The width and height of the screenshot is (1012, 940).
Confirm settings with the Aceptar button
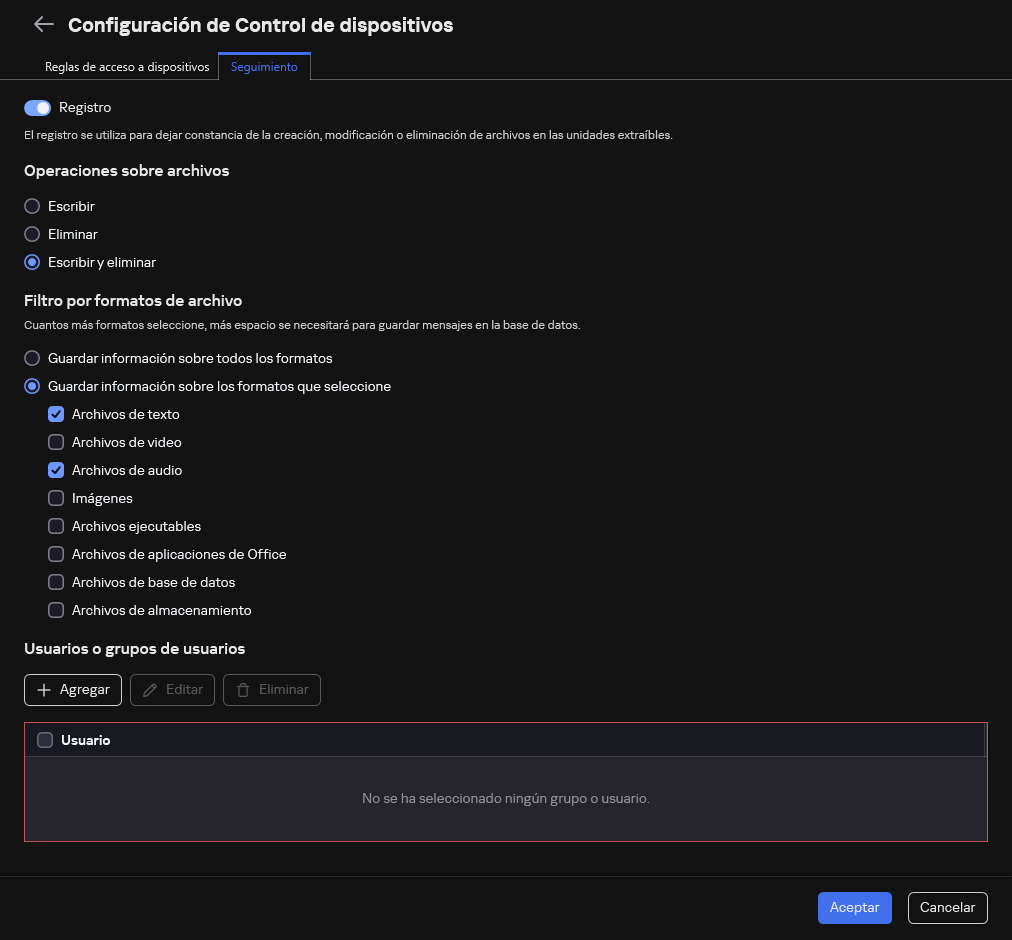click(x=854, y=908)
